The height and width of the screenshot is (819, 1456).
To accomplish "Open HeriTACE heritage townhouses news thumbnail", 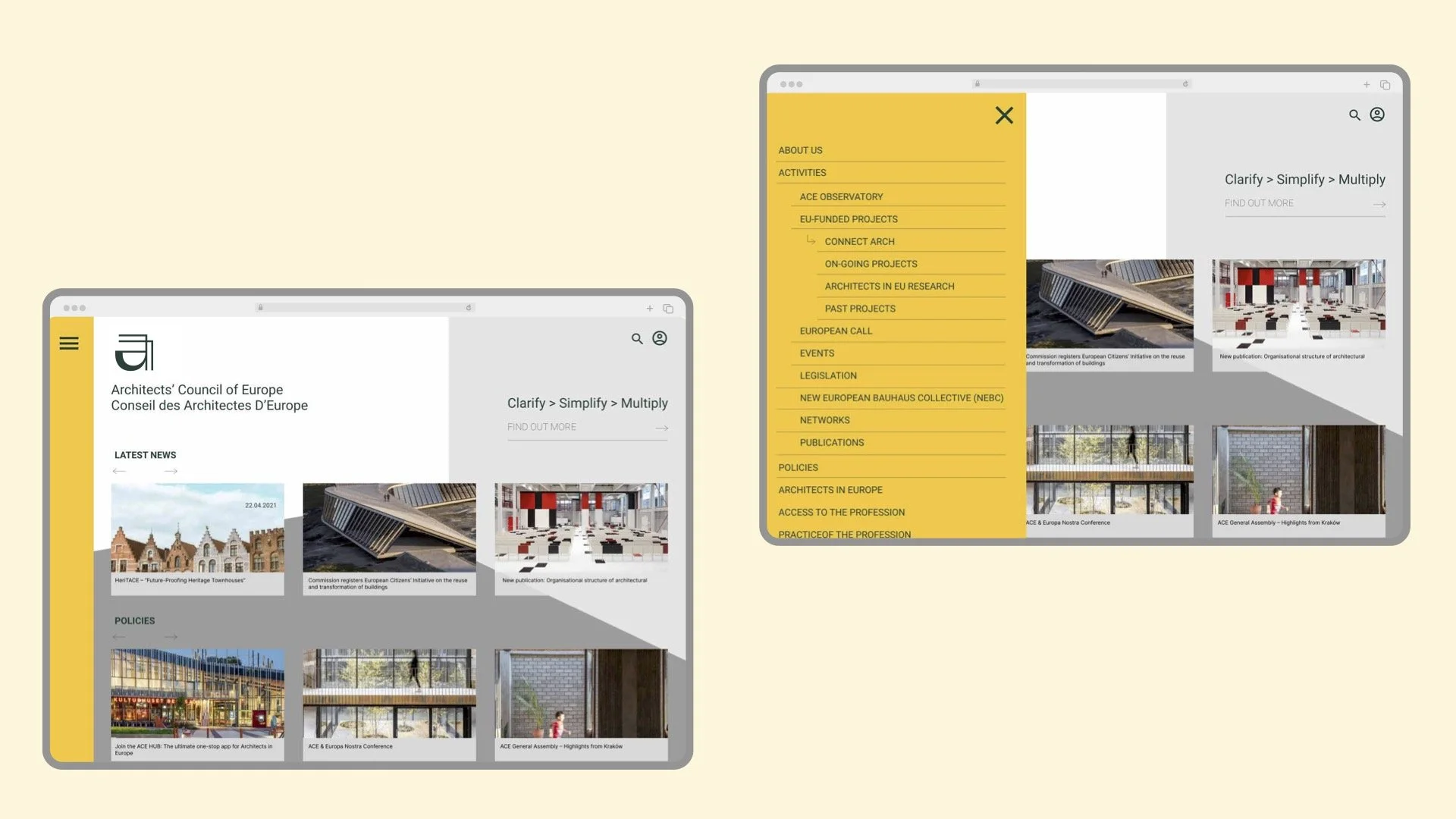I will click(197, 529).
